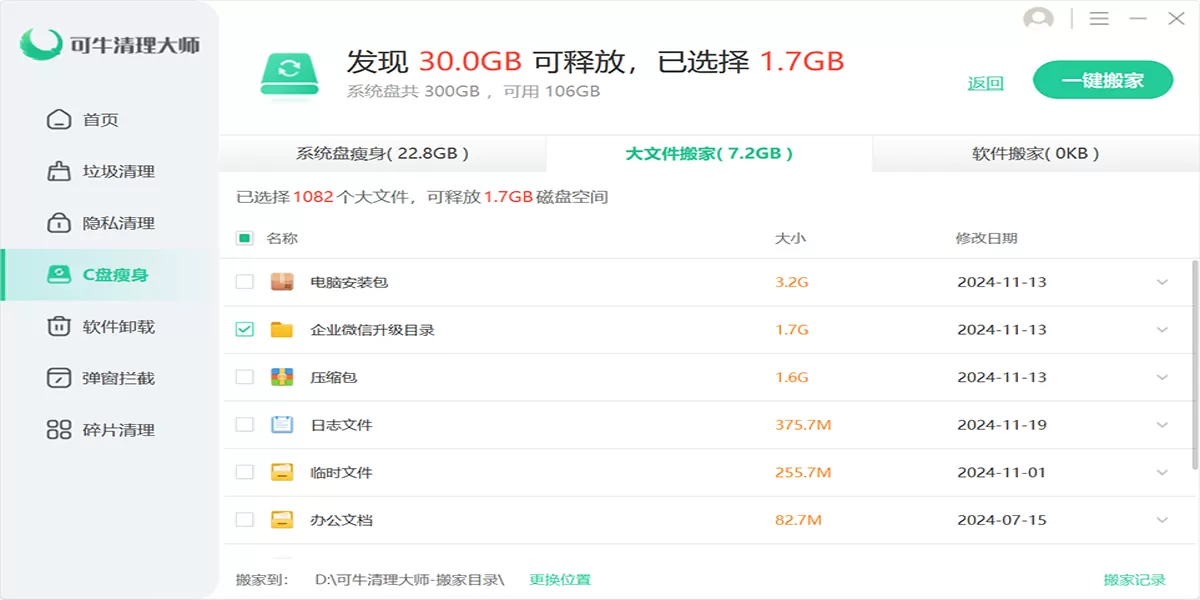
Task: Check the 临时文件 checkbox
Action: (244, 472)
